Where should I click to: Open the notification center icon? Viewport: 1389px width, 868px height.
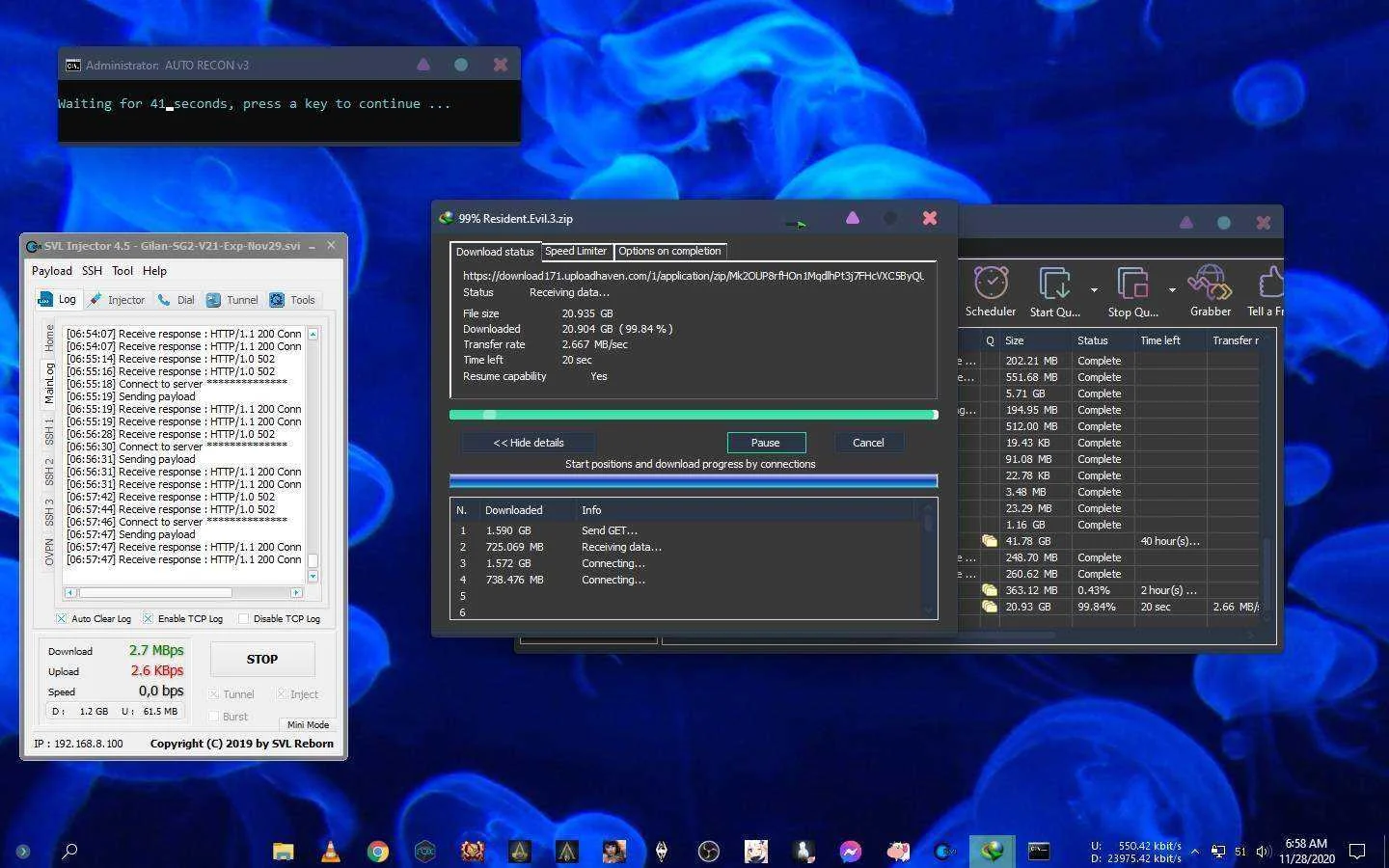point(1357,851)
